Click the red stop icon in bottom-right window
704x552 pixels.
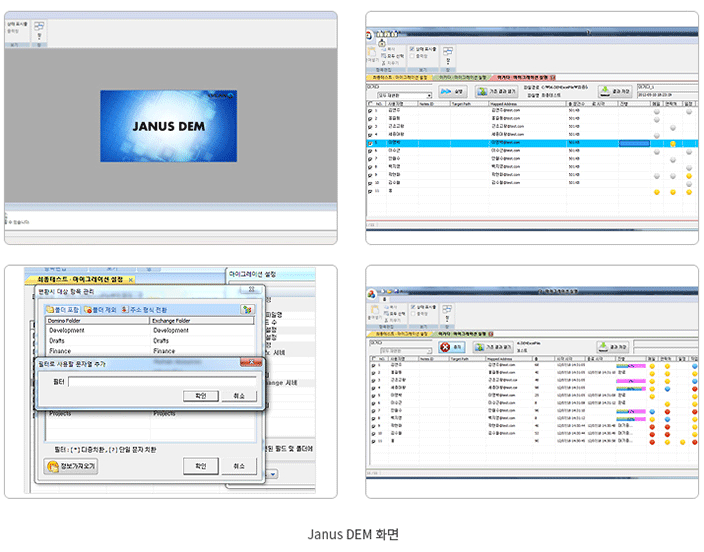(x=446, y=347)
